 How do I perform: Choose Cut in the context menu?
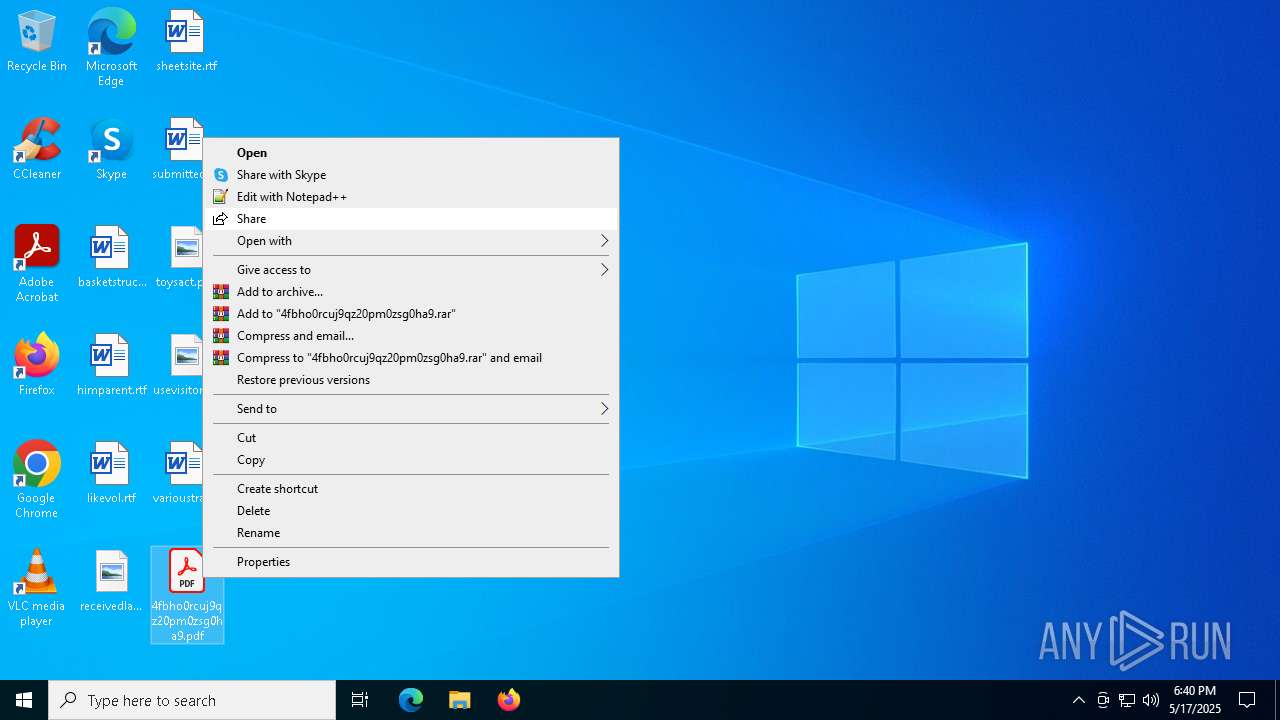[x=411, y=438]
